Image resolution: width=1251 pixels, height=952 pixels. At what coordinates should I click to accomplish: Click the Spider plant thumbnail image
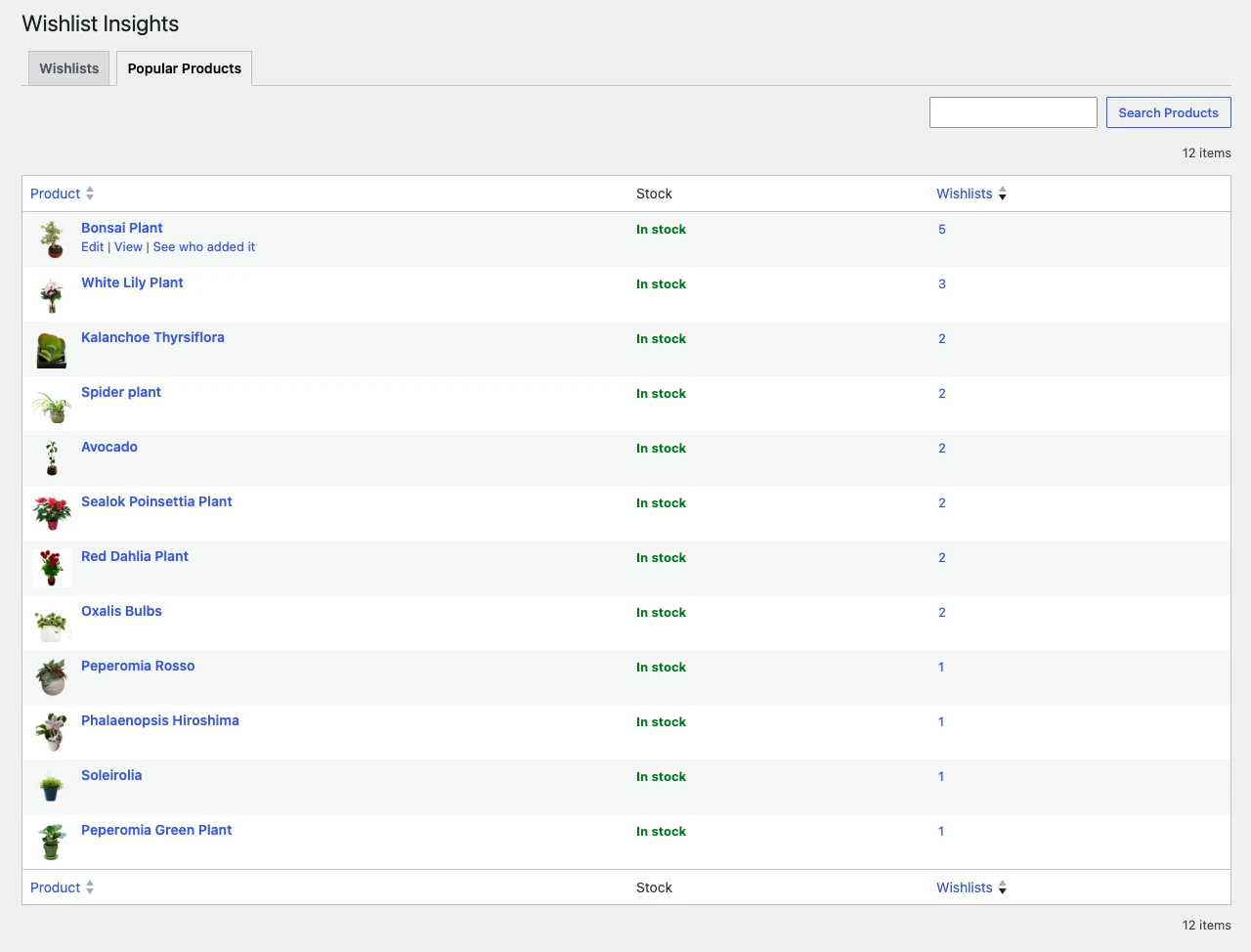52,404
